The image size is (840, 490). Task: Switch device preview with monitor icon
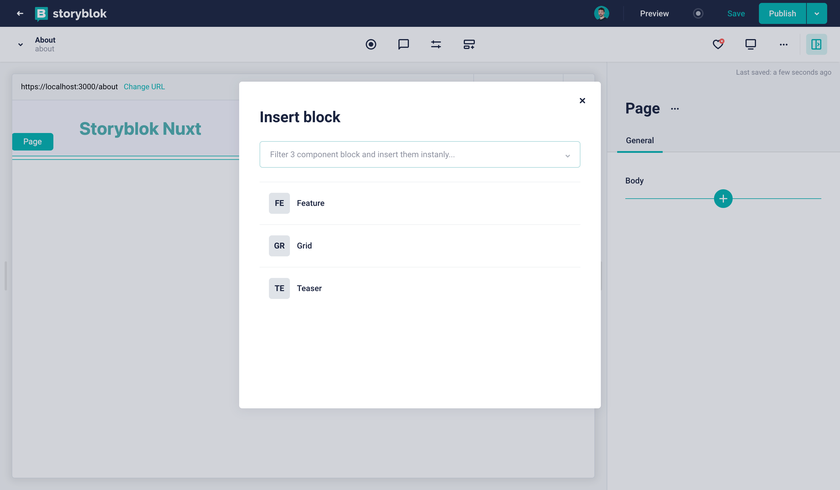pos(751,44)
